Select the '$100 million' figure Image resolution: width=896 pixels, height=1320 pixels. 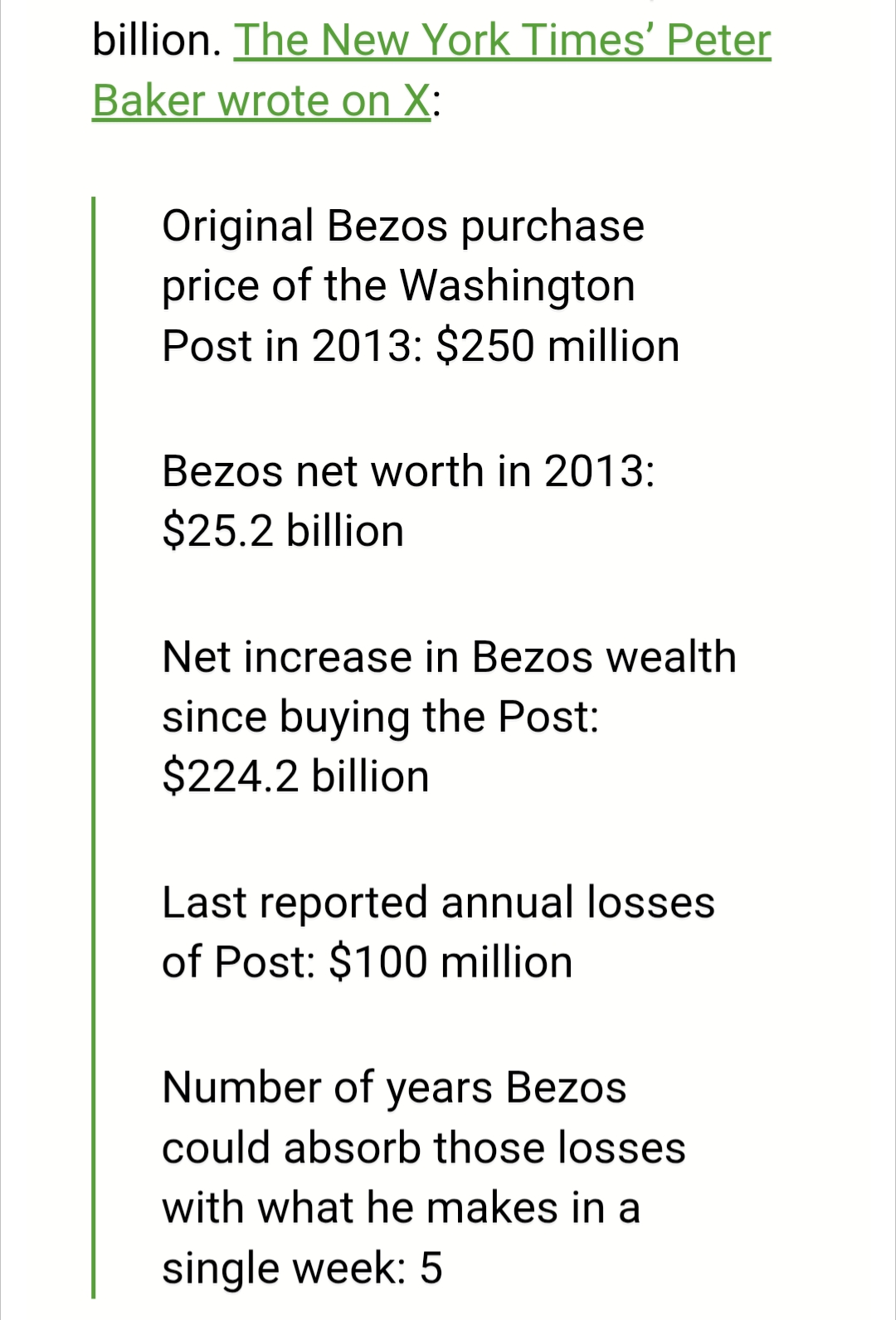point(450,962)
